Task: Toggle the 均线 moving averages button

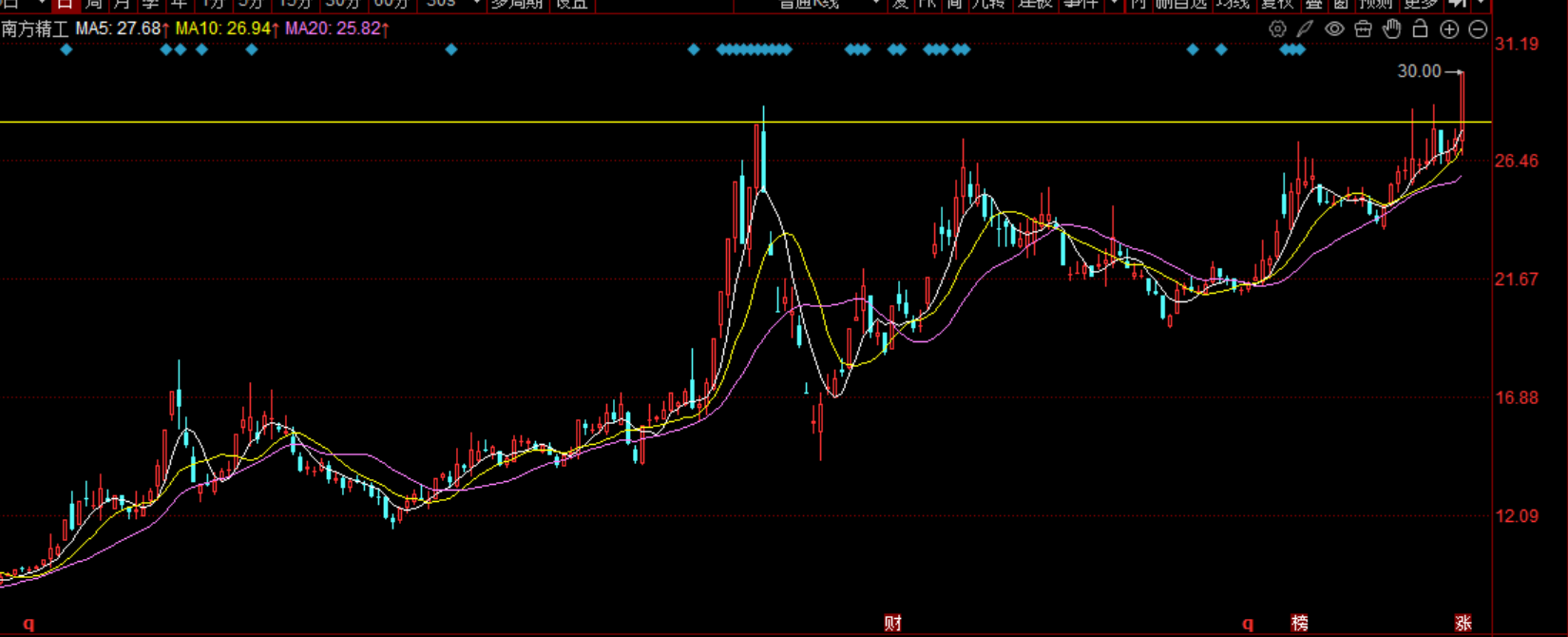Action: point(1233,4)
